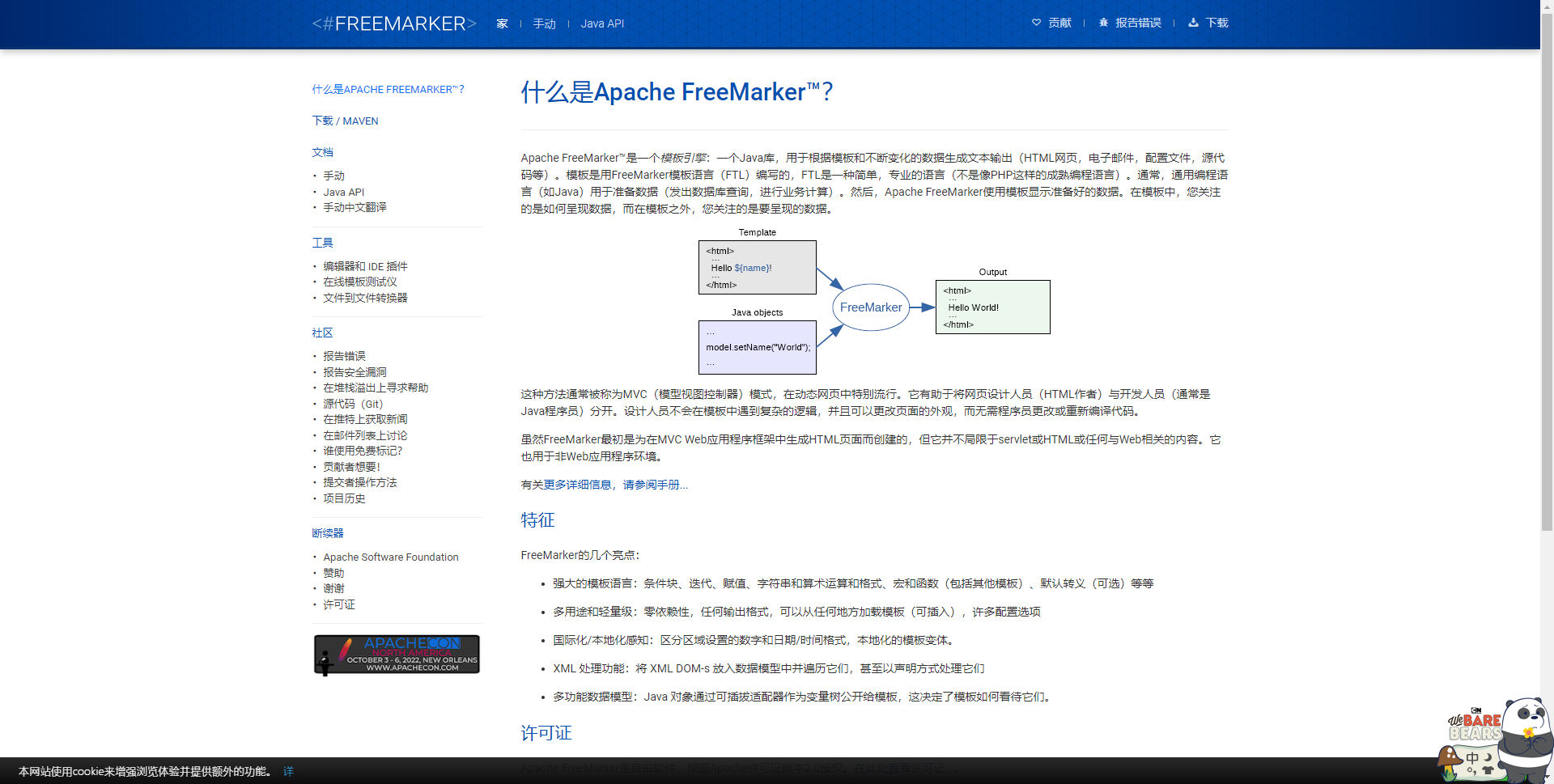Screen dimensions: 1554x784
Task: Open 手动中文翻译 sidebar link
Action: click(355, 207)
